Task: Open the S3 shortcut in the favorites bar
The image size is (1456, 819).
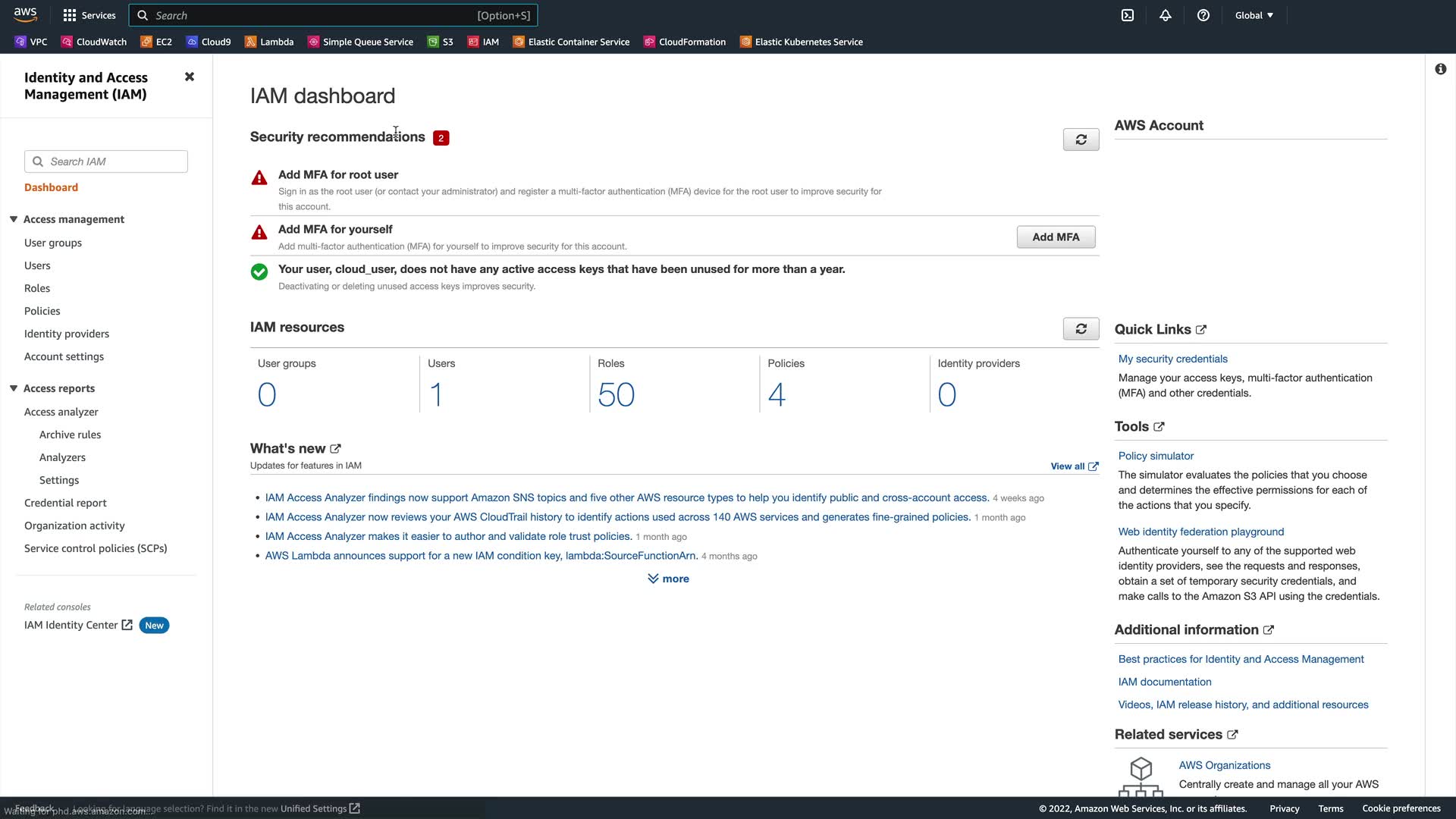Action: (x=441, y=42)
